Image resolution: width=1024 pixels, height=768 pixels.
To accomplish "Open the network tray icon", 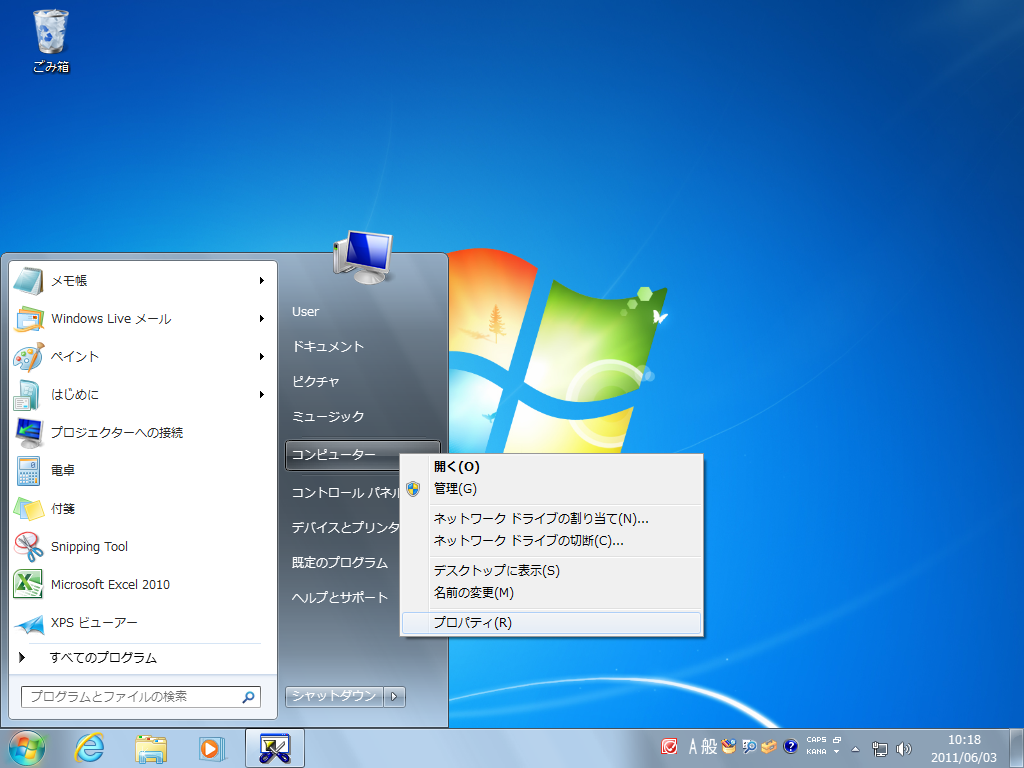I will (880, 749).
